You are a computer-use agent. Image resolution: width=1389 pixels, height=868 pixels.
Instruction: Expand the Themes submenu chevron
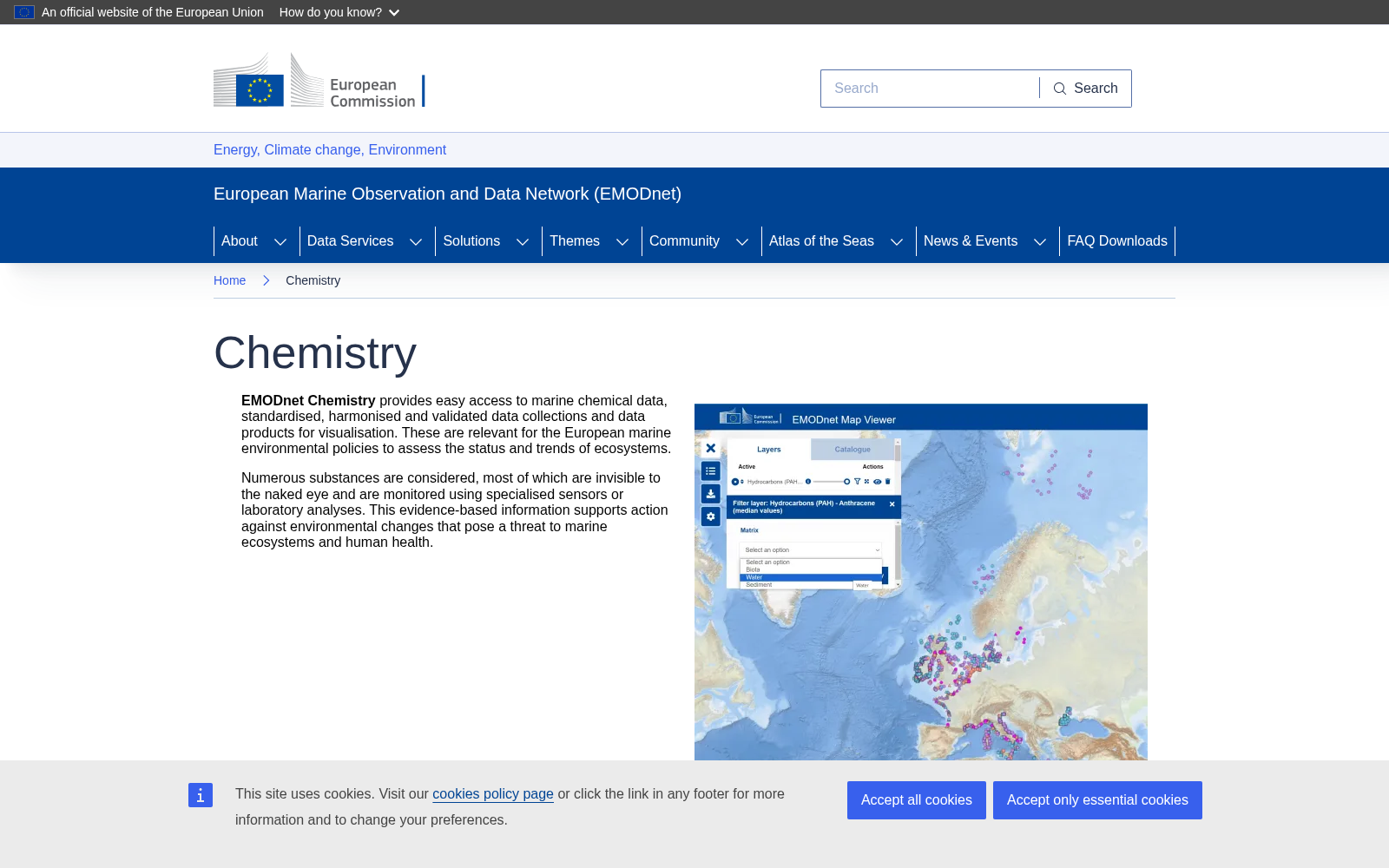point(622,241)
